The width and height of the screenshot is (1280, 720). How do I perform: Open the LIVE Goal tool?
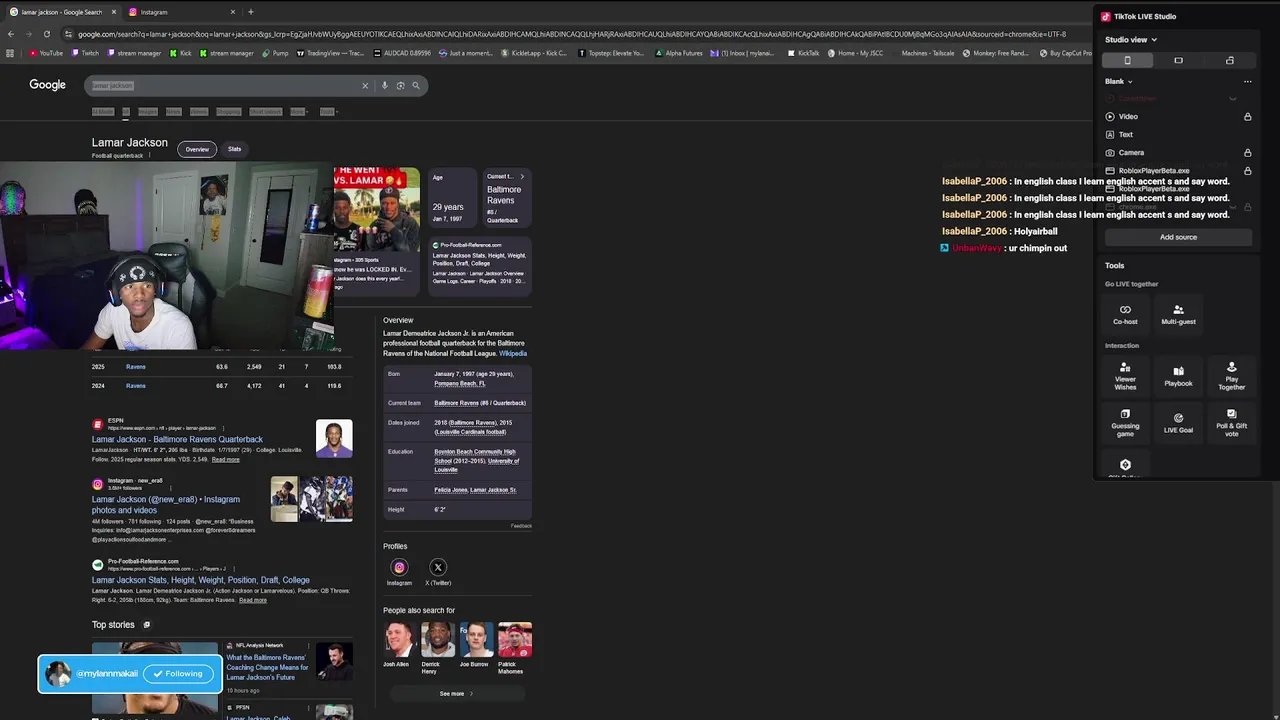click(x=1178, y=422)
